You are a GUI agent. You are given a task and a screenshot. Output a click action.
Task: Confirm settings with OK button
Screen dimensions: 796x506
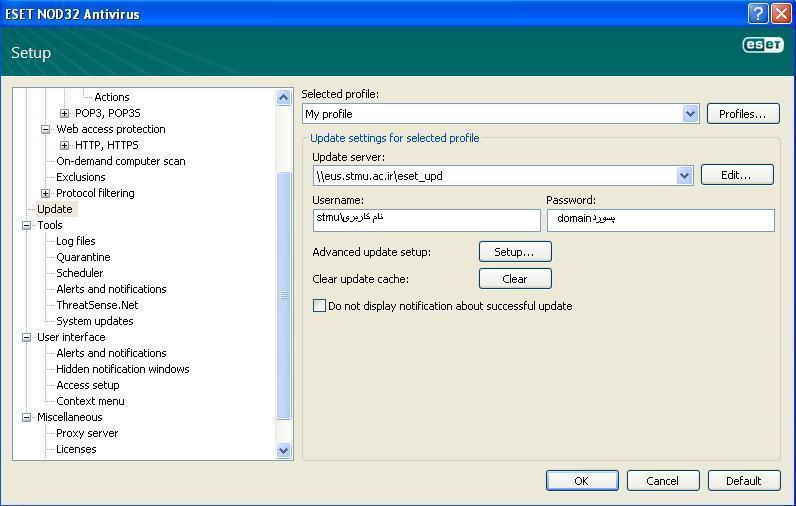point(582,481)
